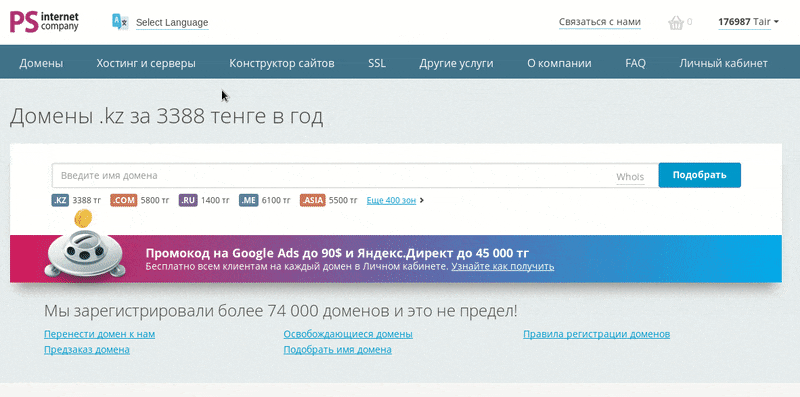Click the Подобрать button
This screenshot has height=397, width=800.
699,175
